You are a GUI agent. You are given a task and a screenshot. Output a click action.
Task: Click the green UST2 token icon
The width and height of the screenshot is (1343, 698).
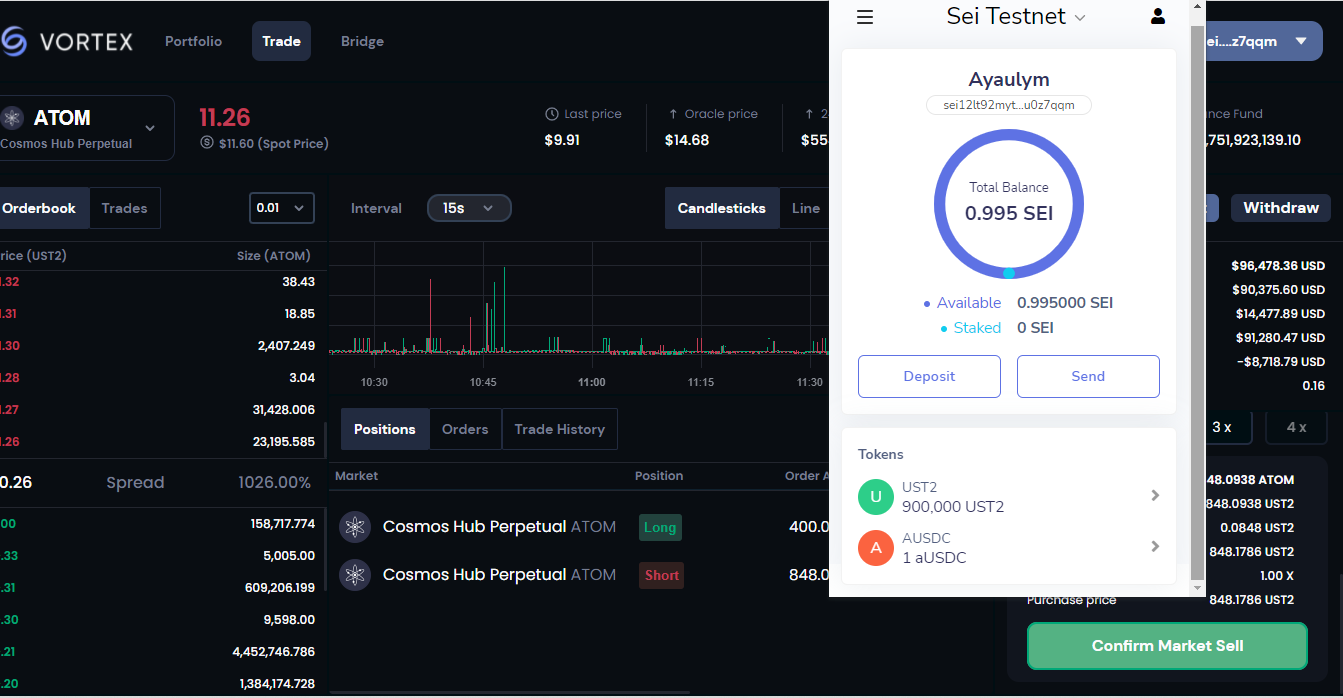(876, 496)
